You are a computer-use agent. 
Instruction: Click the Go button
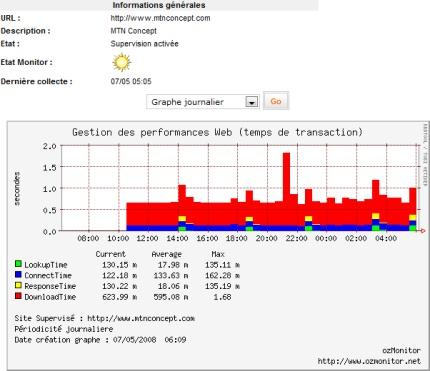pos(276,101)
